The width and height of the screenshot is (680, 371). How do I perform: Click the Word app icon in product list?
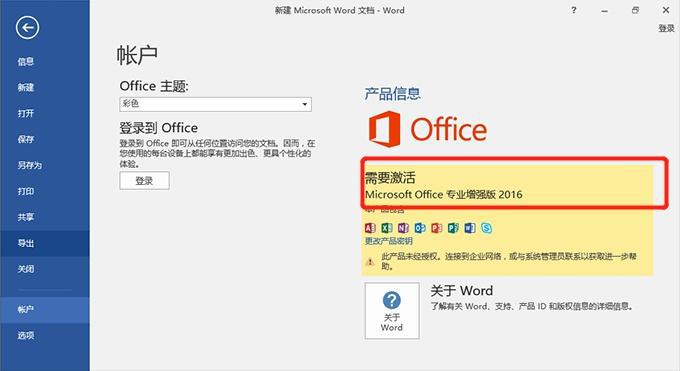point(470,228)
